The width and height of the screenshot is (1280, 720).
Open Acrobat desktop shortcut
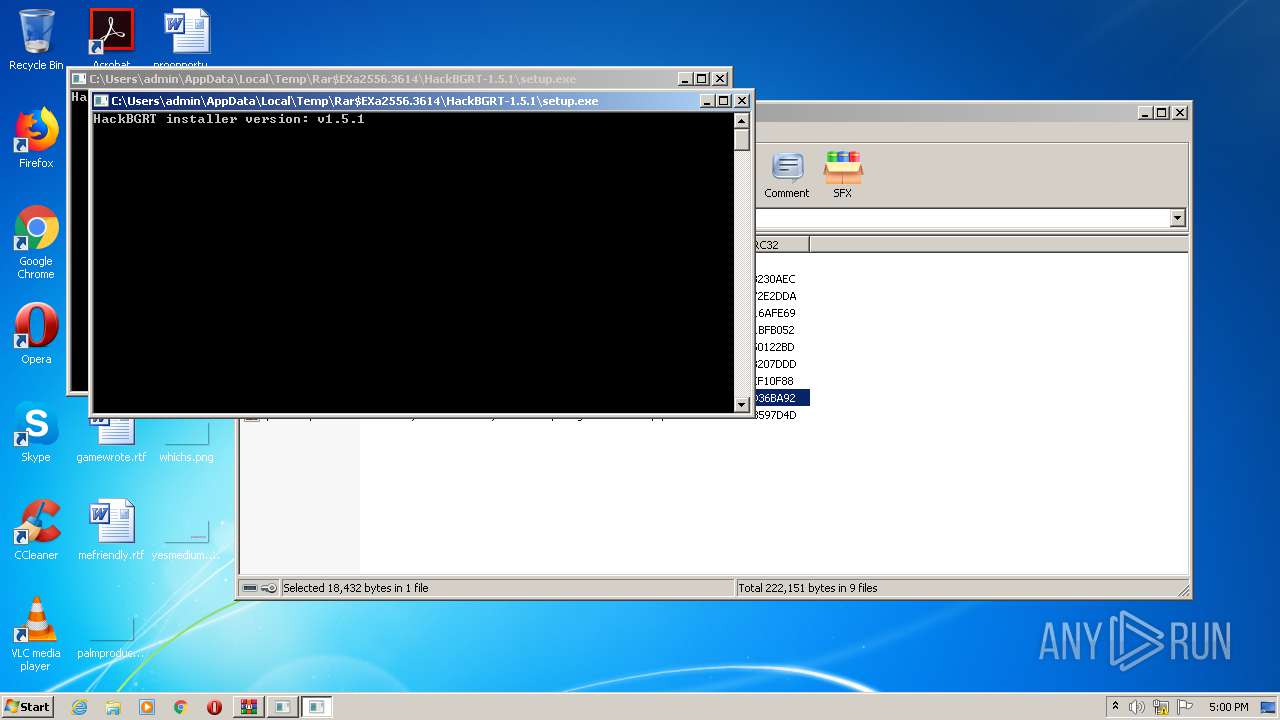[x=111, y=38]
